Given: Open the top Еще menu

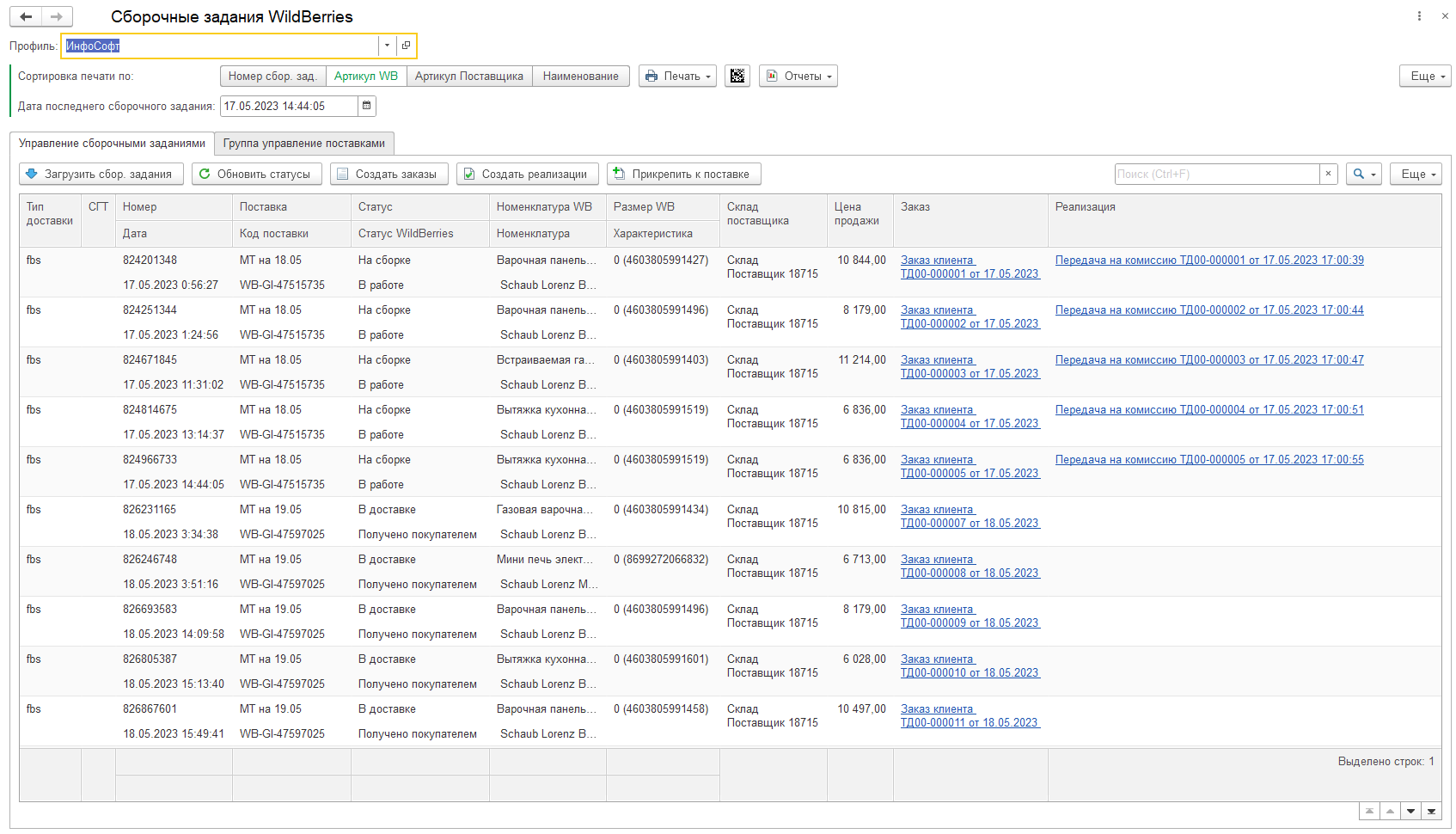Looking at the screenshot, I should 1425,77.
